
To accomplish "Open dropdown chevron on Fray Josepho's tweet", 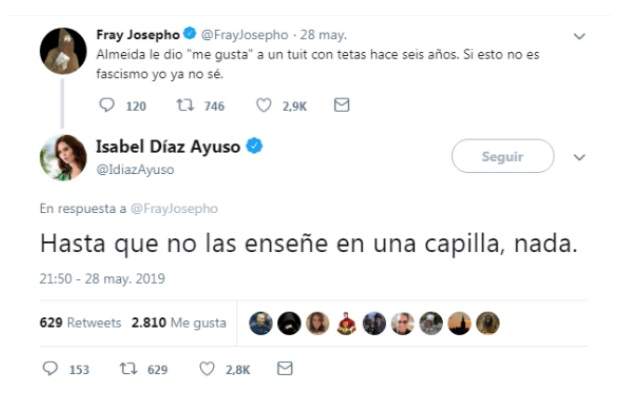I will pyautogui.click(x=580, y=36).
